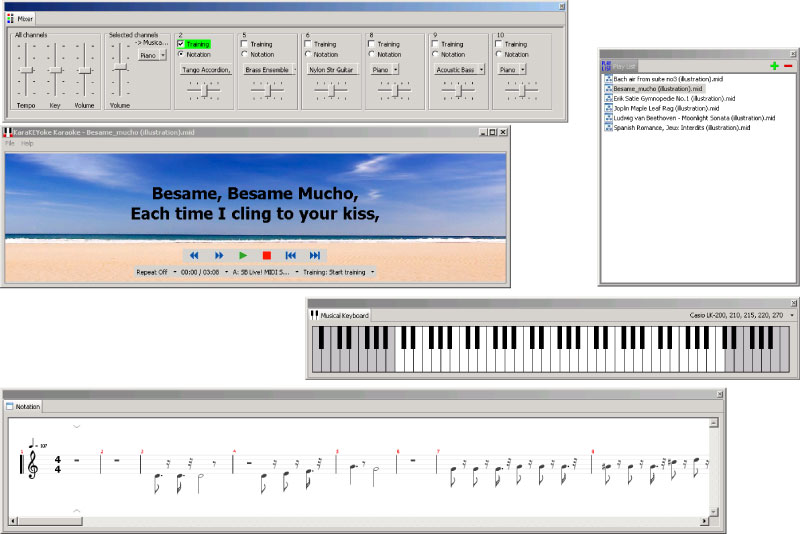This screenshot has height=534, width=800.
Task: Click the Mixer panel icon
Action: (x=11, y=19)
